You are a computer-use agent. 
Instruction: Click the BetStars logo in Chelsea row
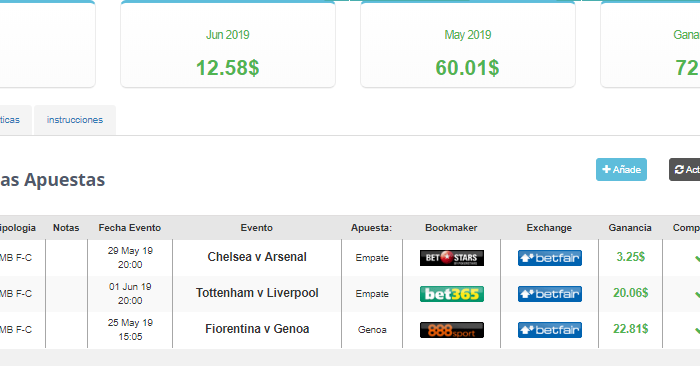pos(451,258)
